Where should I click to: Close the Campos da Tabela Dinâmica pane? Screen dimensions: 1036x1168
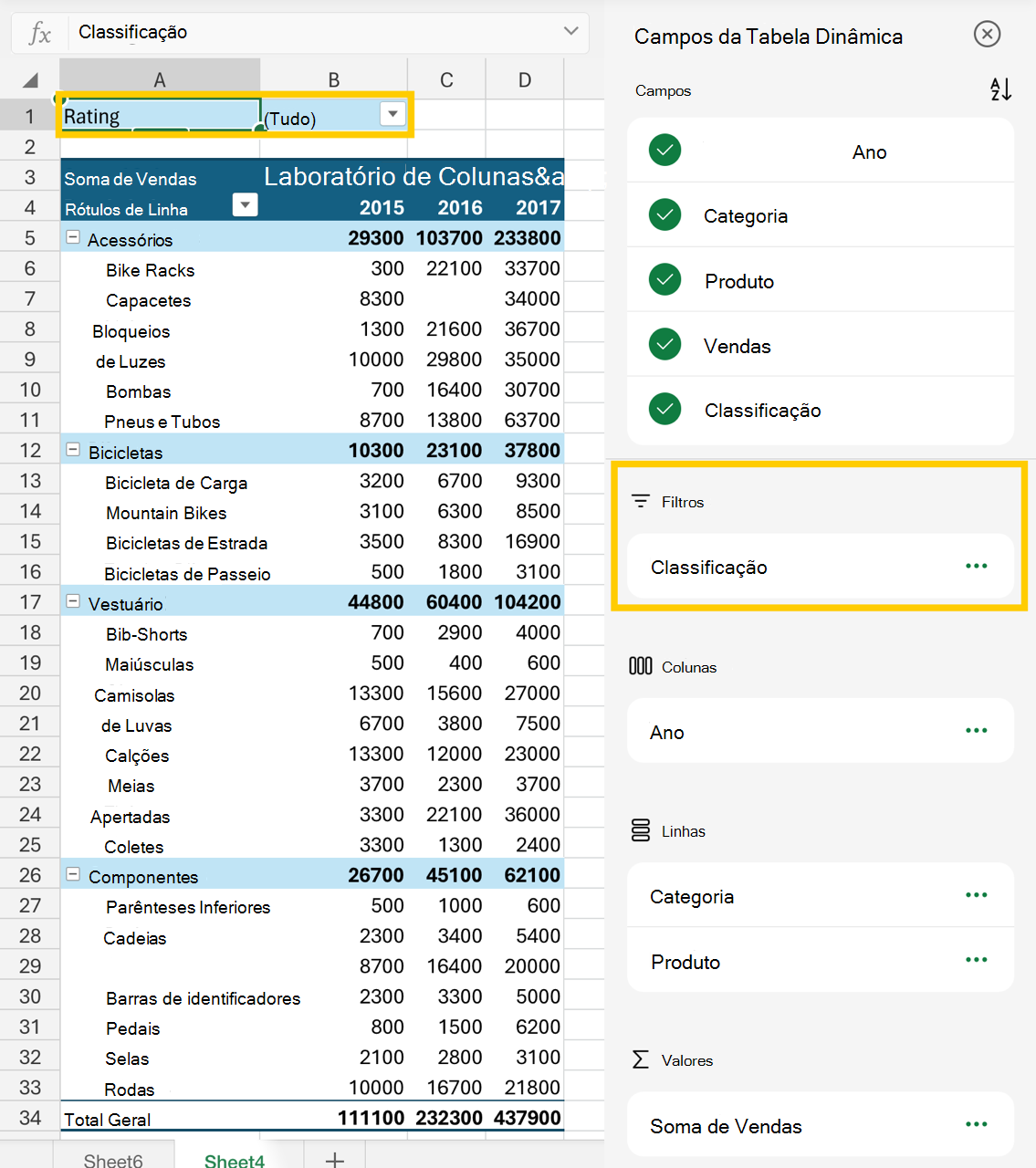coord(987,35)
